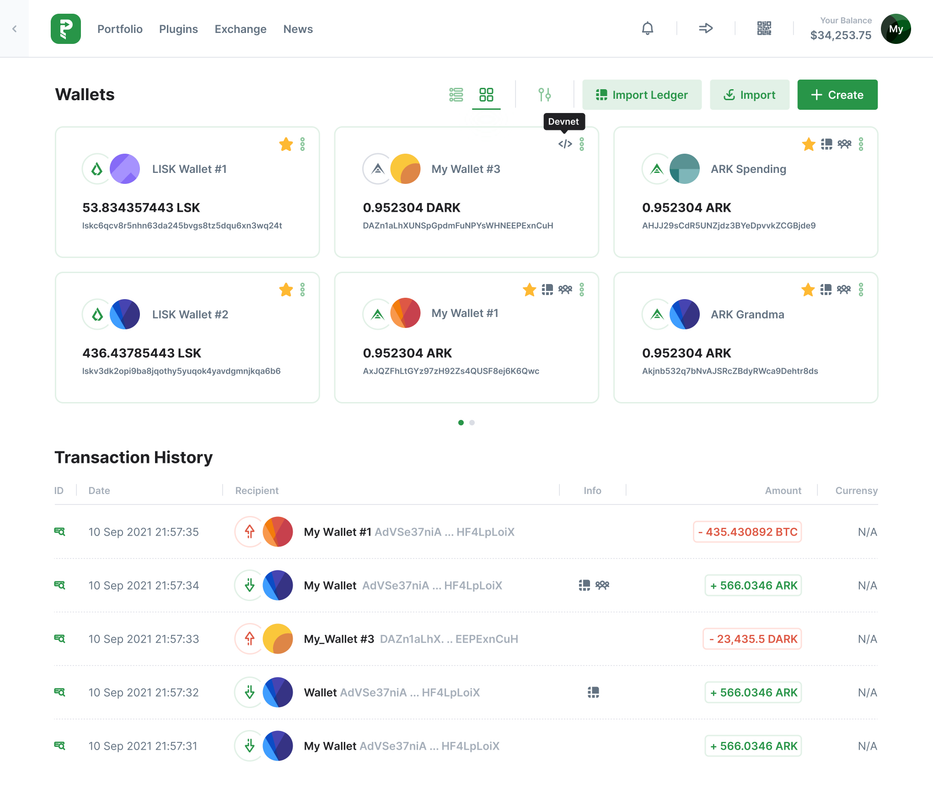
Task: Sort by the Date column header
Action: (x=99, y=490)
